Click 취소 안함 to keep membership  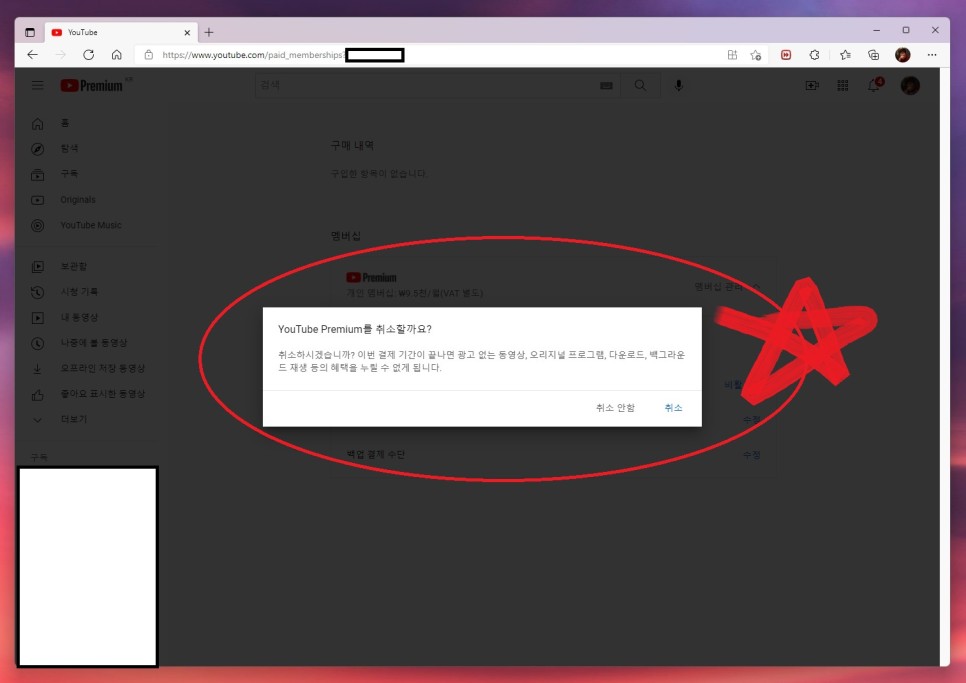point(615,408)
